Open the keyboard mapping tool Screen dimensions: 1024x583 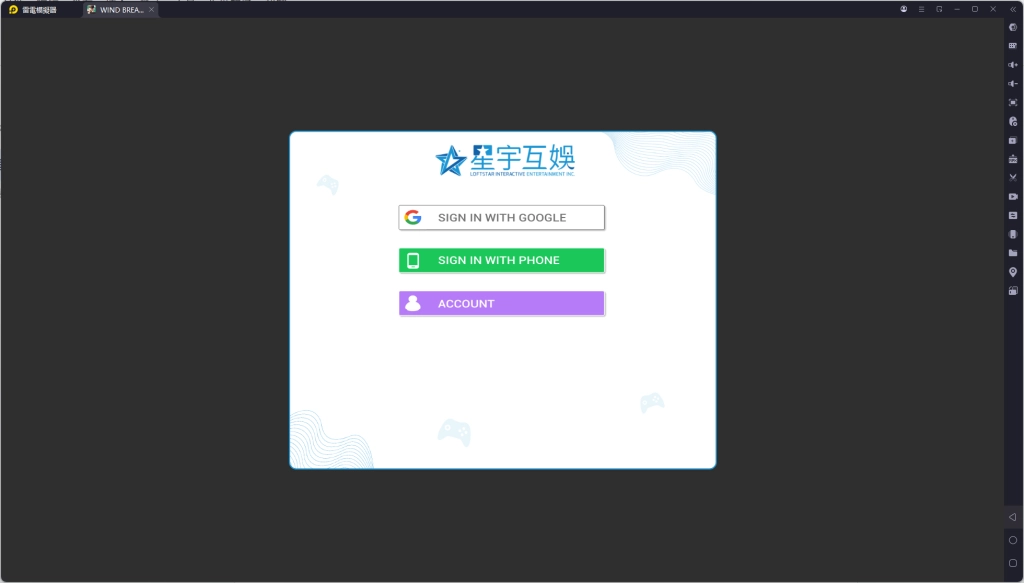(1013, 46)
